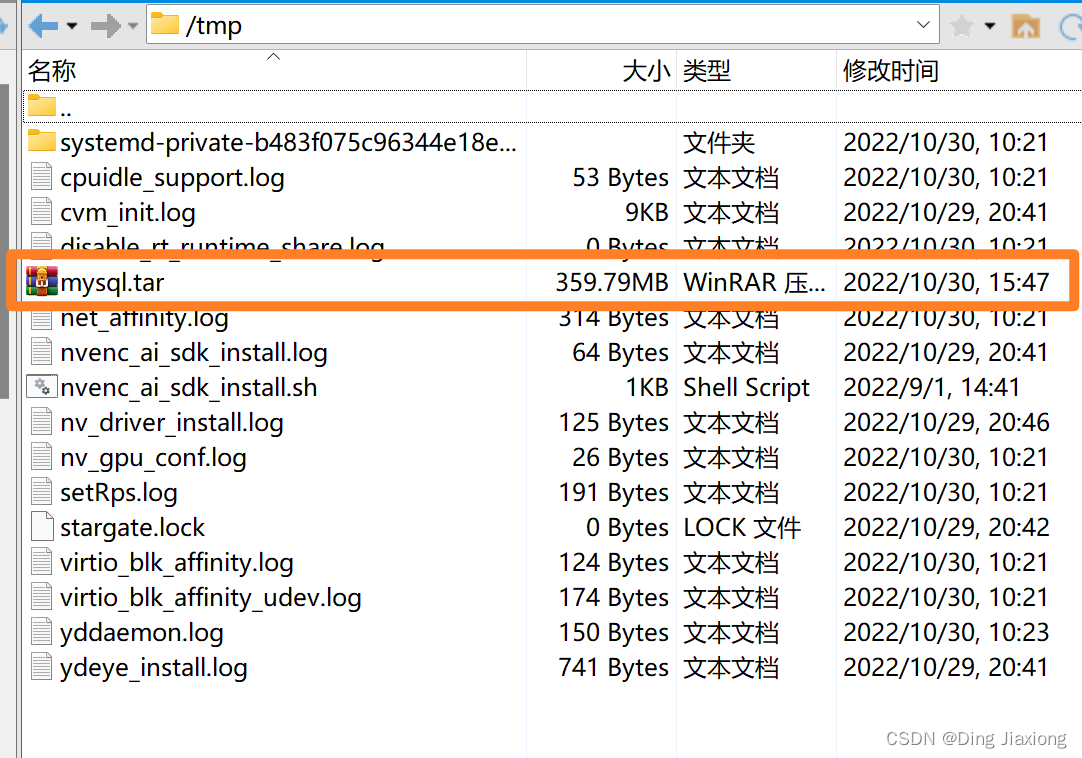The height and width of the screenshot is (758, 1082).
Task: Open the Back history dropdown arrow
Action: point(72,26)
